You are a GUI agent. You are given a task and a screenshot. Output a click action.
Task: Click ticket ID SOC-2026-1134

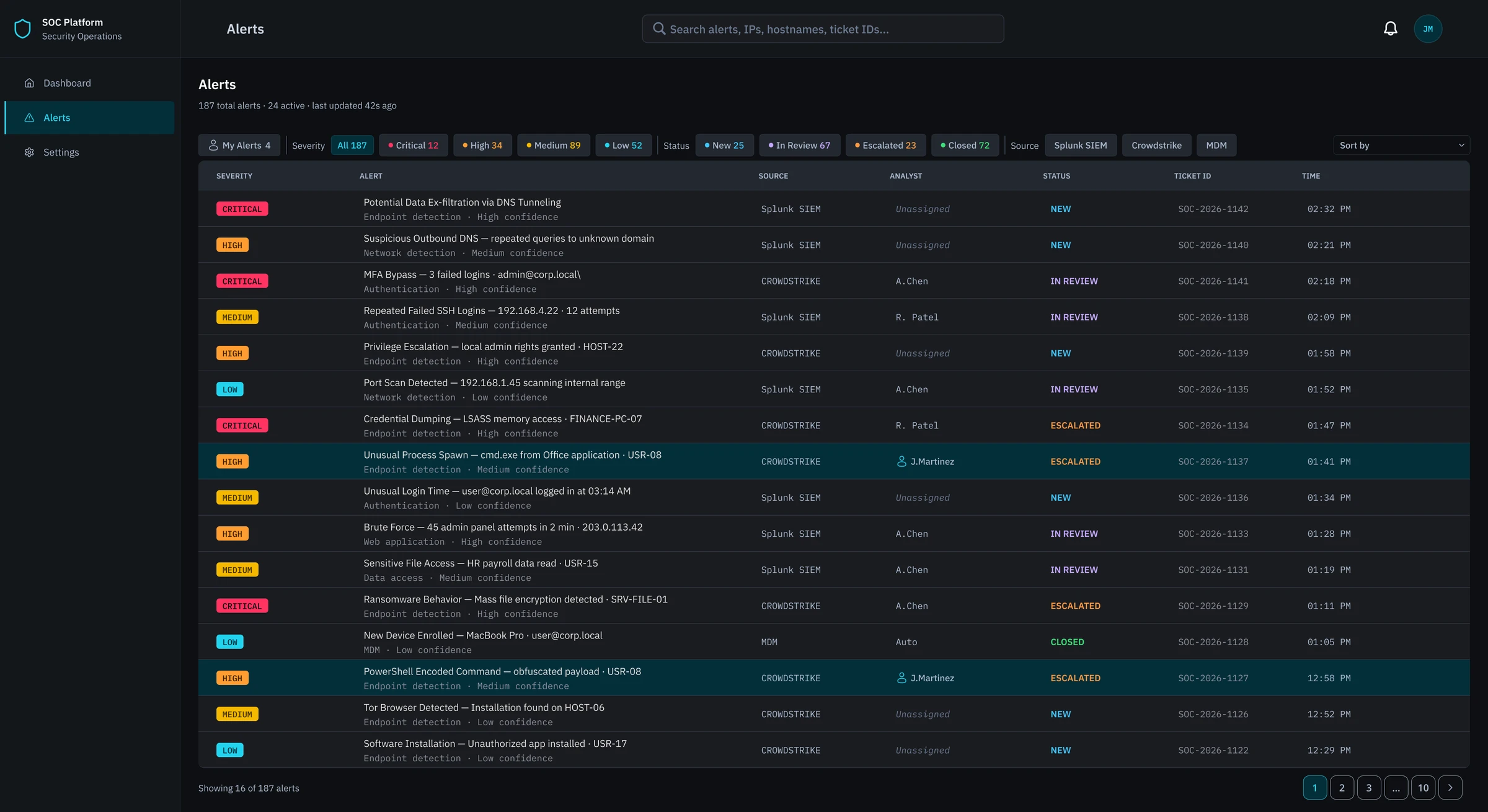coord(1213,425)
